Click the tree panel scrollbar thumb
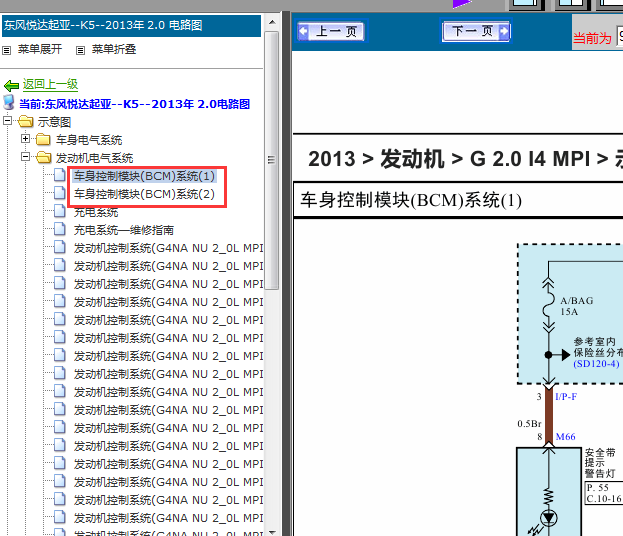Screen dimensions: 623x536 click(x=272, y=160)
